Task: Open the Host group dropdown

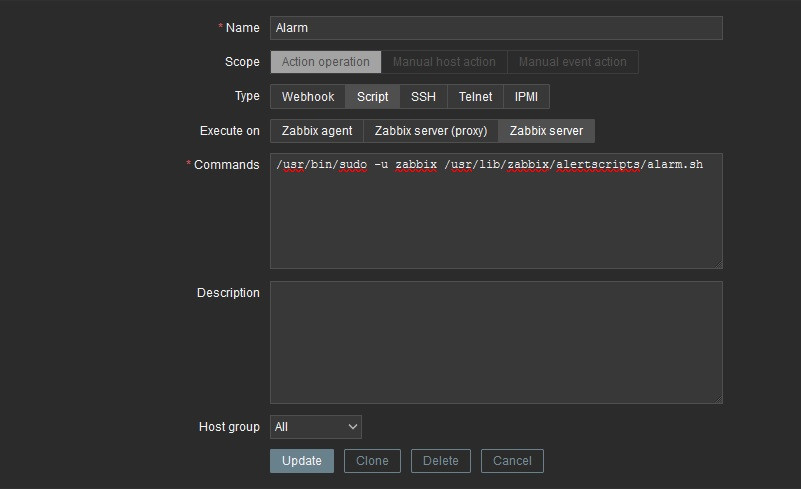Action: point(316,427)
